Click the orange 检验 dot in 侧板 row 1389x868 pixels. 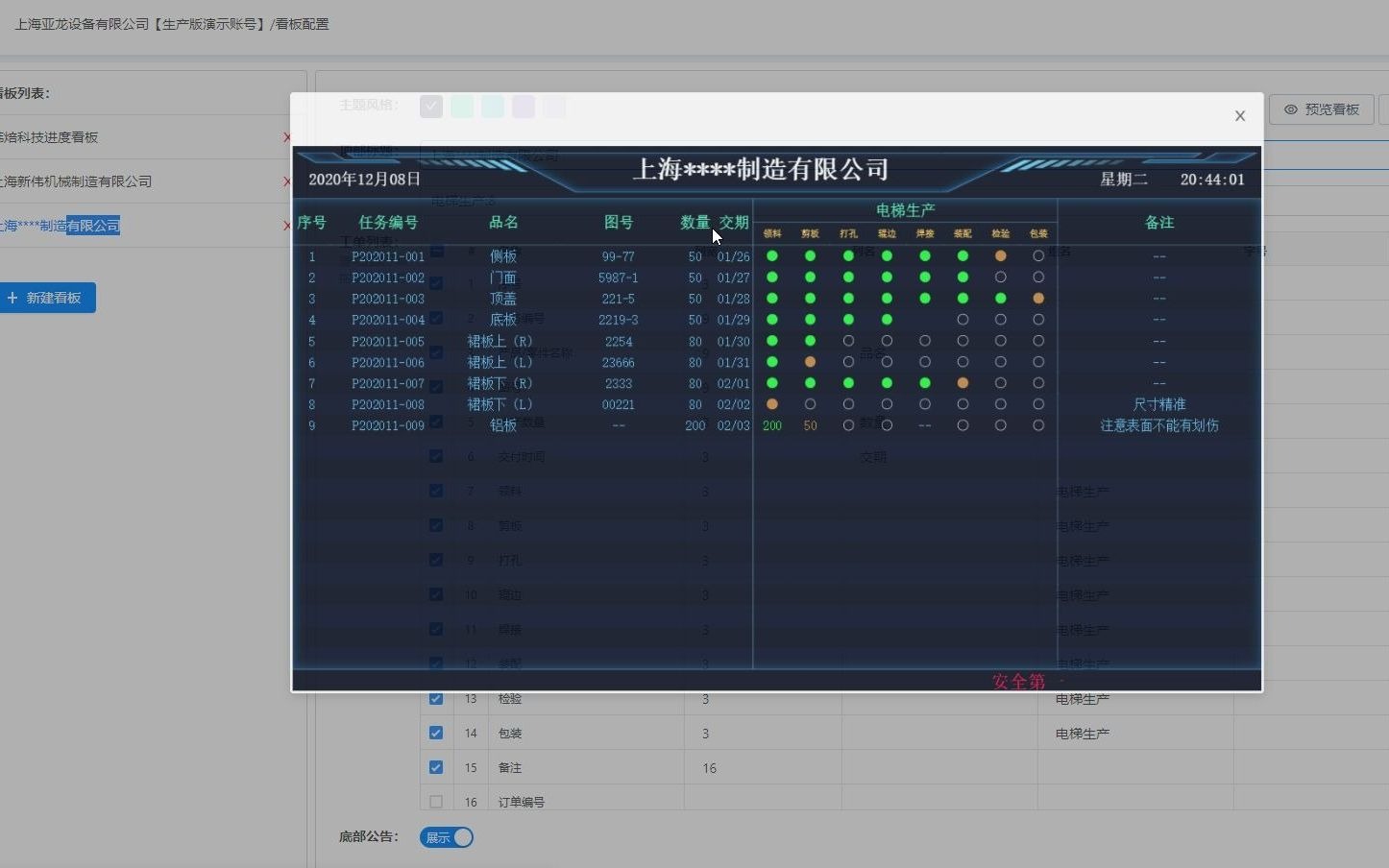tap(1001, 256)
